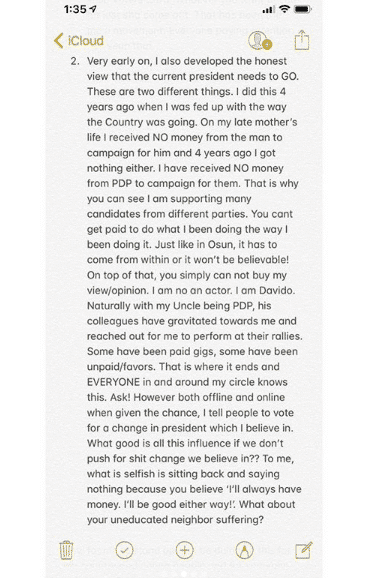Tap the back chevron beside iCloud
The image size is (379, 578).
tap(58, 41)
